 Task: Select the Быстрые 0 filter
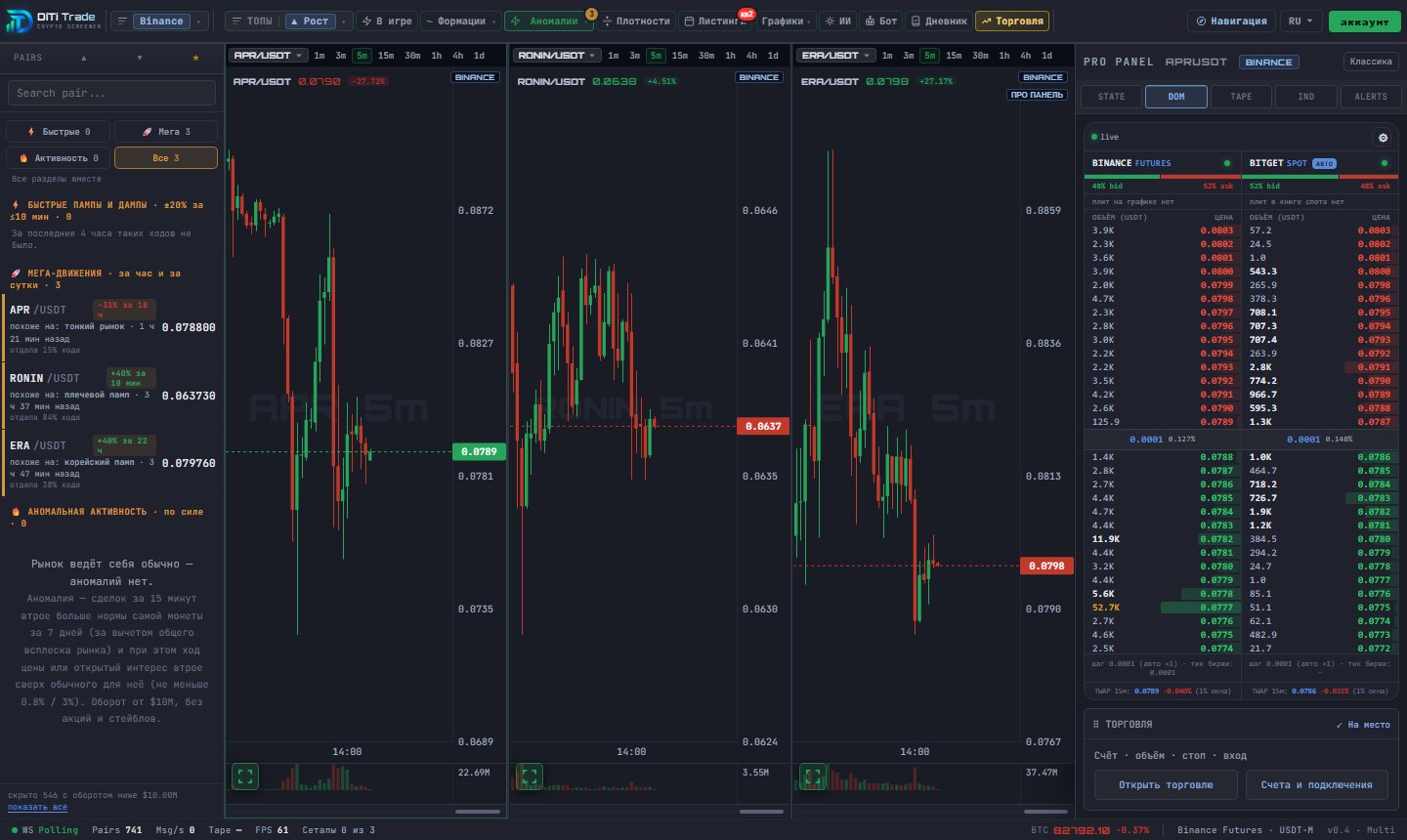pos(59,131)
